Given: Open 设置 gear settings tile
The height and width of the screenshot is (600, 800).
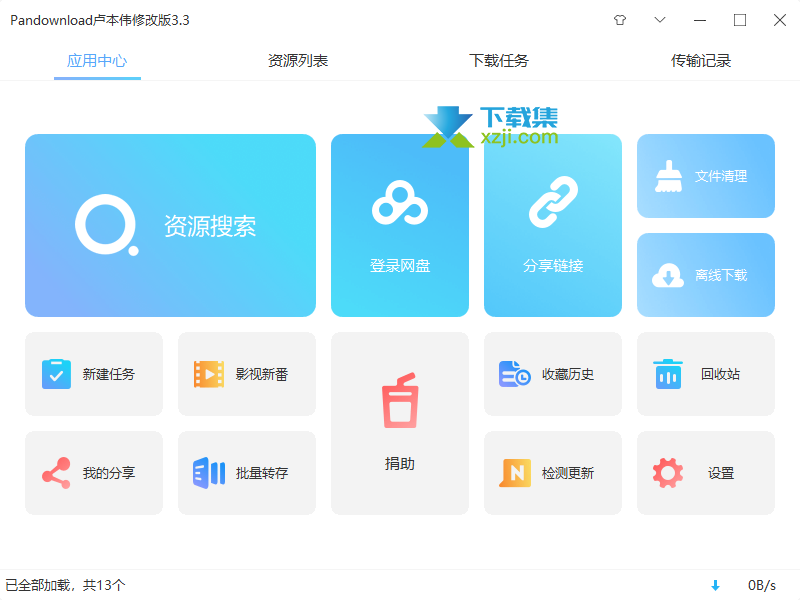Looking at the screenshot, I should tap(706, 473).
